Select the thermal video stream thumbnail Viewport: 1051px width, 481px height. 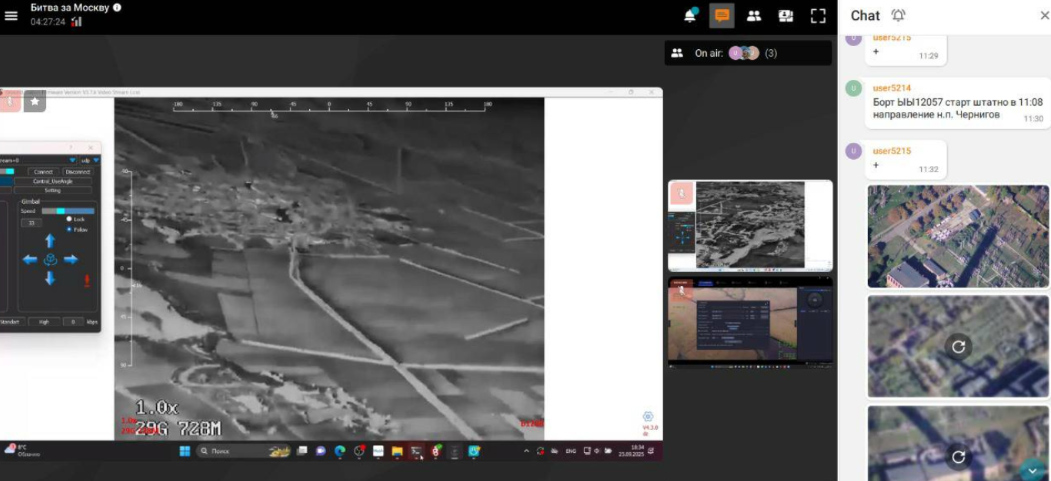click(750, 225)
